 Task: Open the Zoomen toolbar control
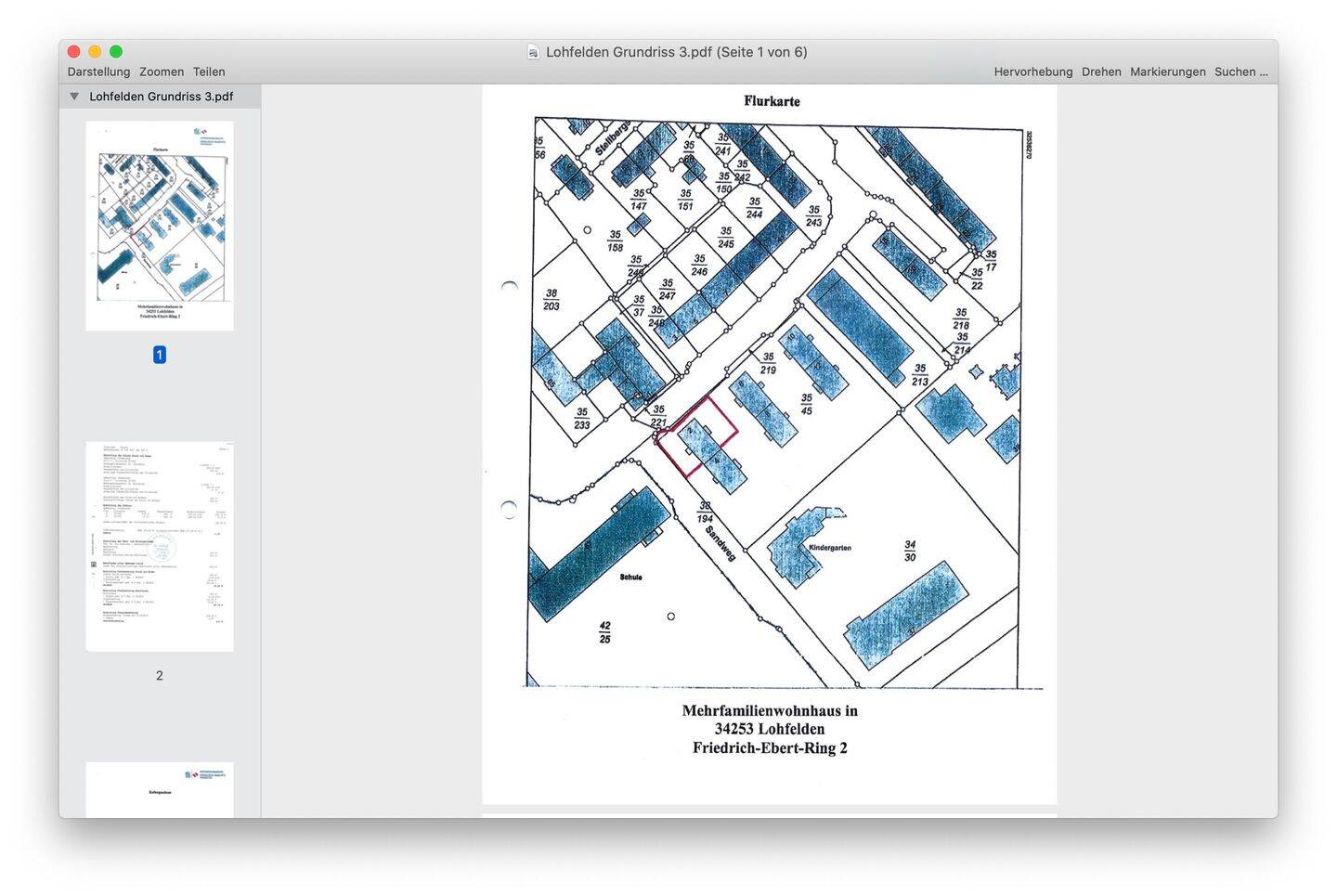pos(162,71)
